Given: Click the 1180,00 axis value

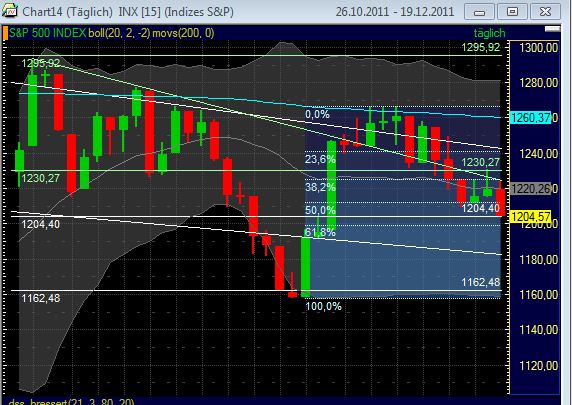Looking at the screenshot, I should tap(539, 260).
